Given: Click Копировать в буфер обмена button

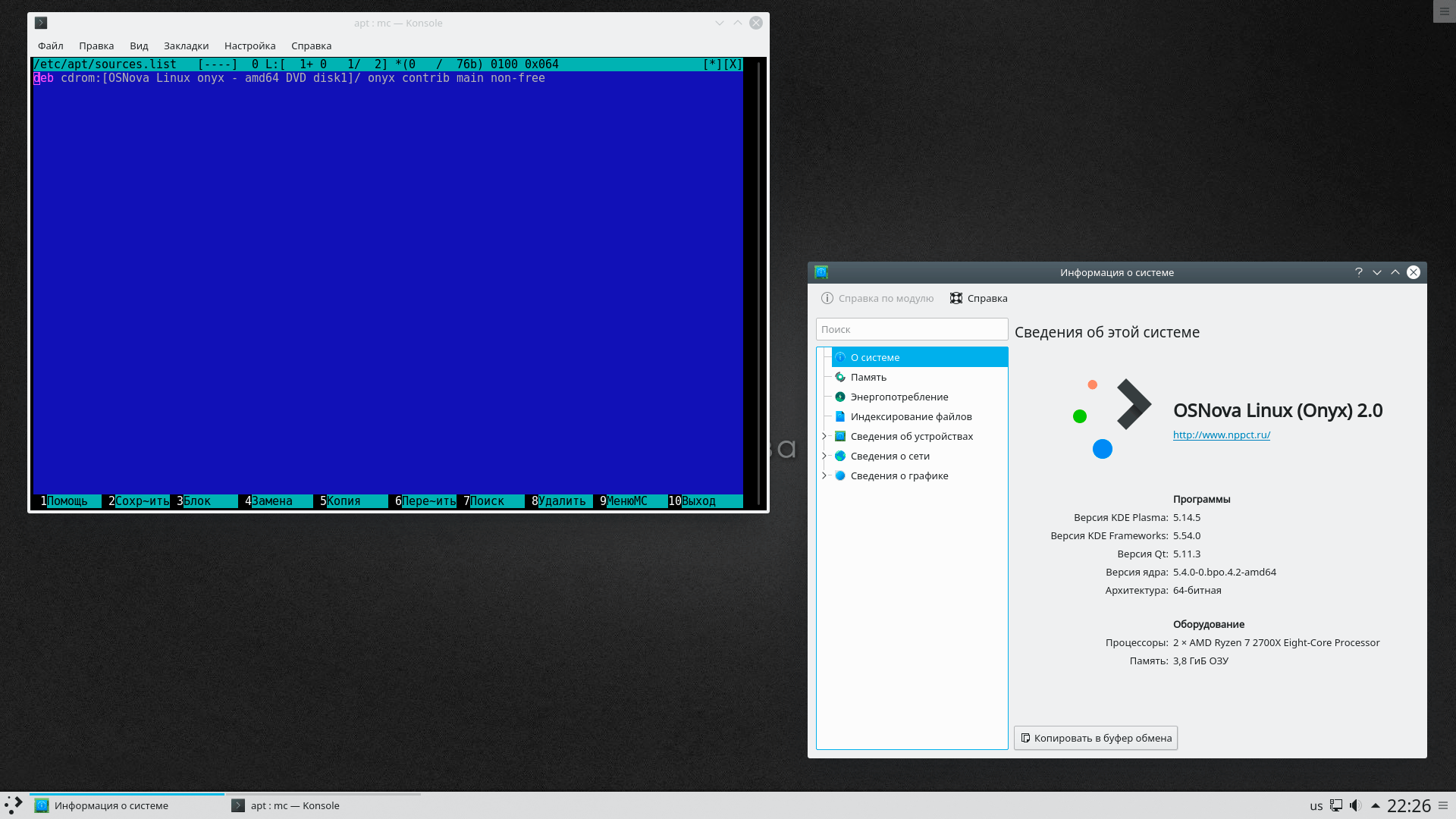Looking at the screenshot, I should pyautogui.click(x=1095, y=738).
